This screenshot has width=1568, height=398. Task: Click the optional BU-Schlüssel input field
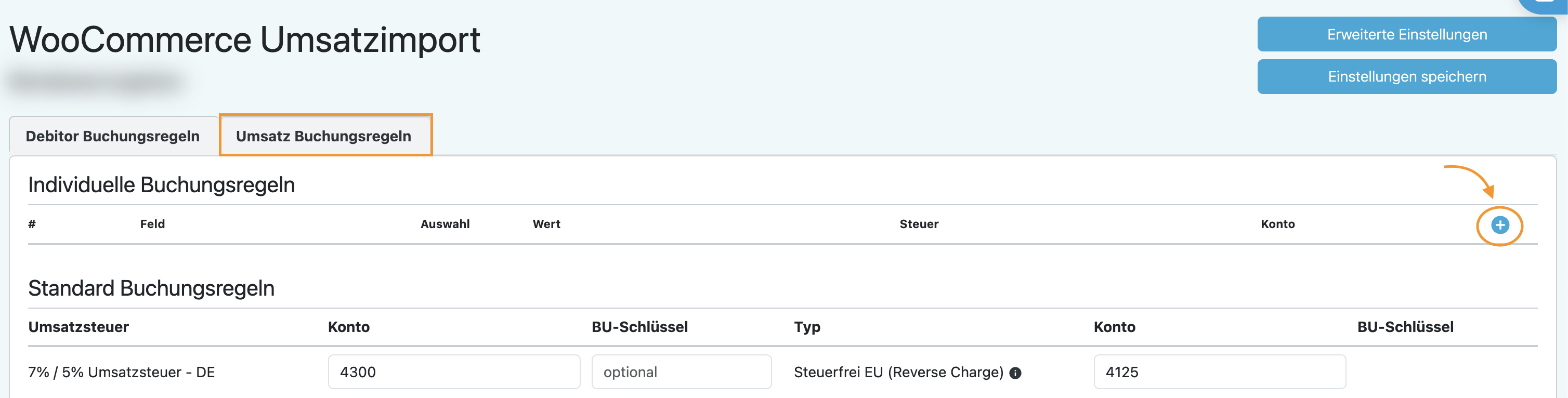point(681,372)
